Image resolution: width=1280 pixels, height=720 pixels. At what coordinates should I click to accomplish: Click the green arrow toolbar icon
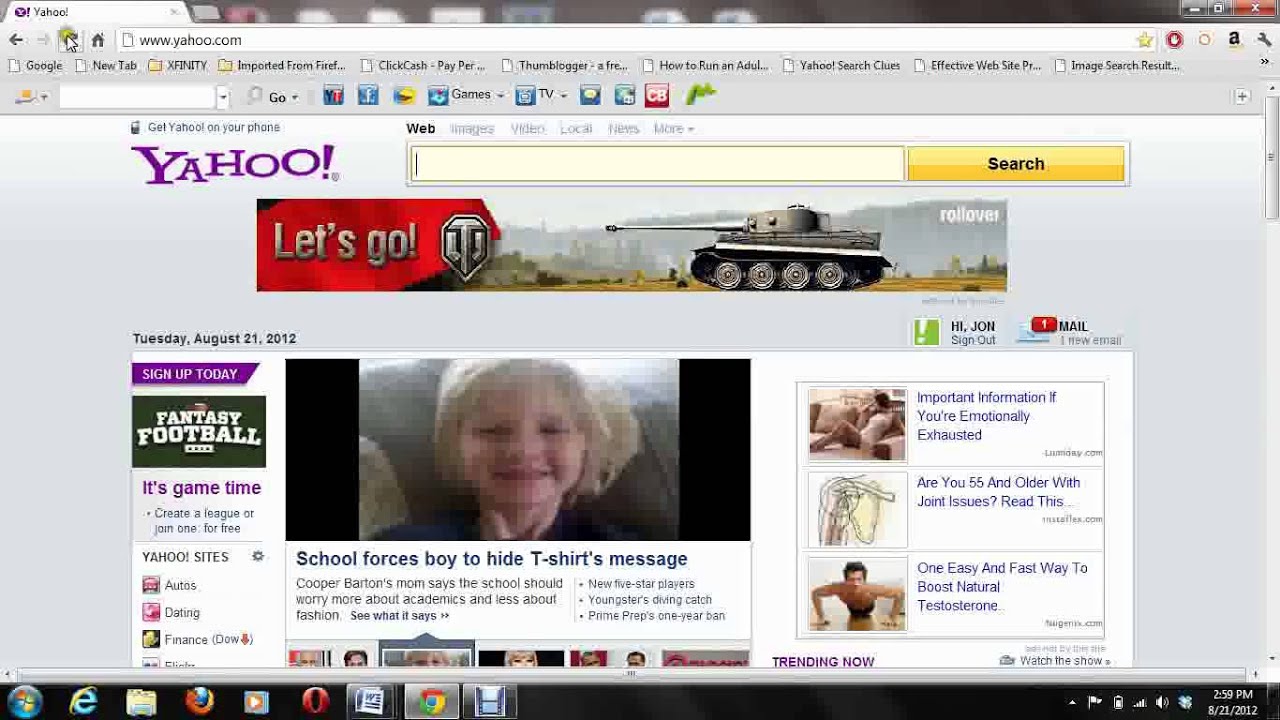(x=701, y=95)
